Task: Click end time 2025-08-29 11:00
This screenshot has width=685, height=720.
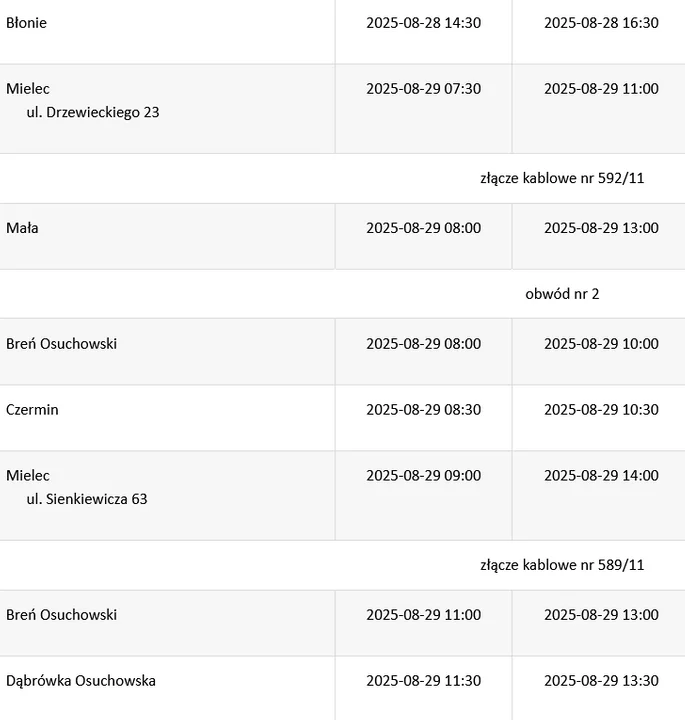Action: (x=601, y=89)
